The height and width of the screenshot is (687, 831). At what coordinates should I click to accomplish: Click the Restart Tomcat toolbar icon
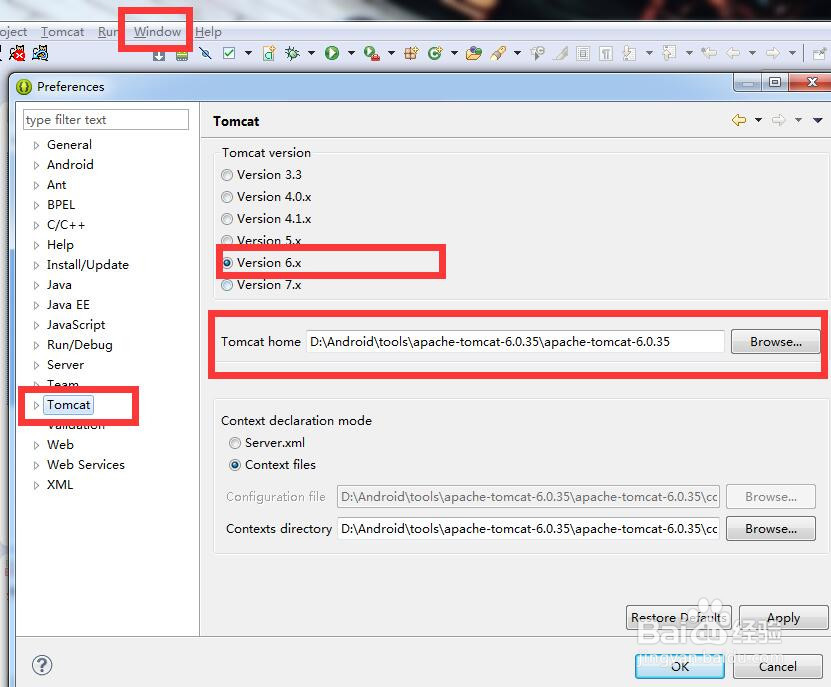click(x=40, y=53)
